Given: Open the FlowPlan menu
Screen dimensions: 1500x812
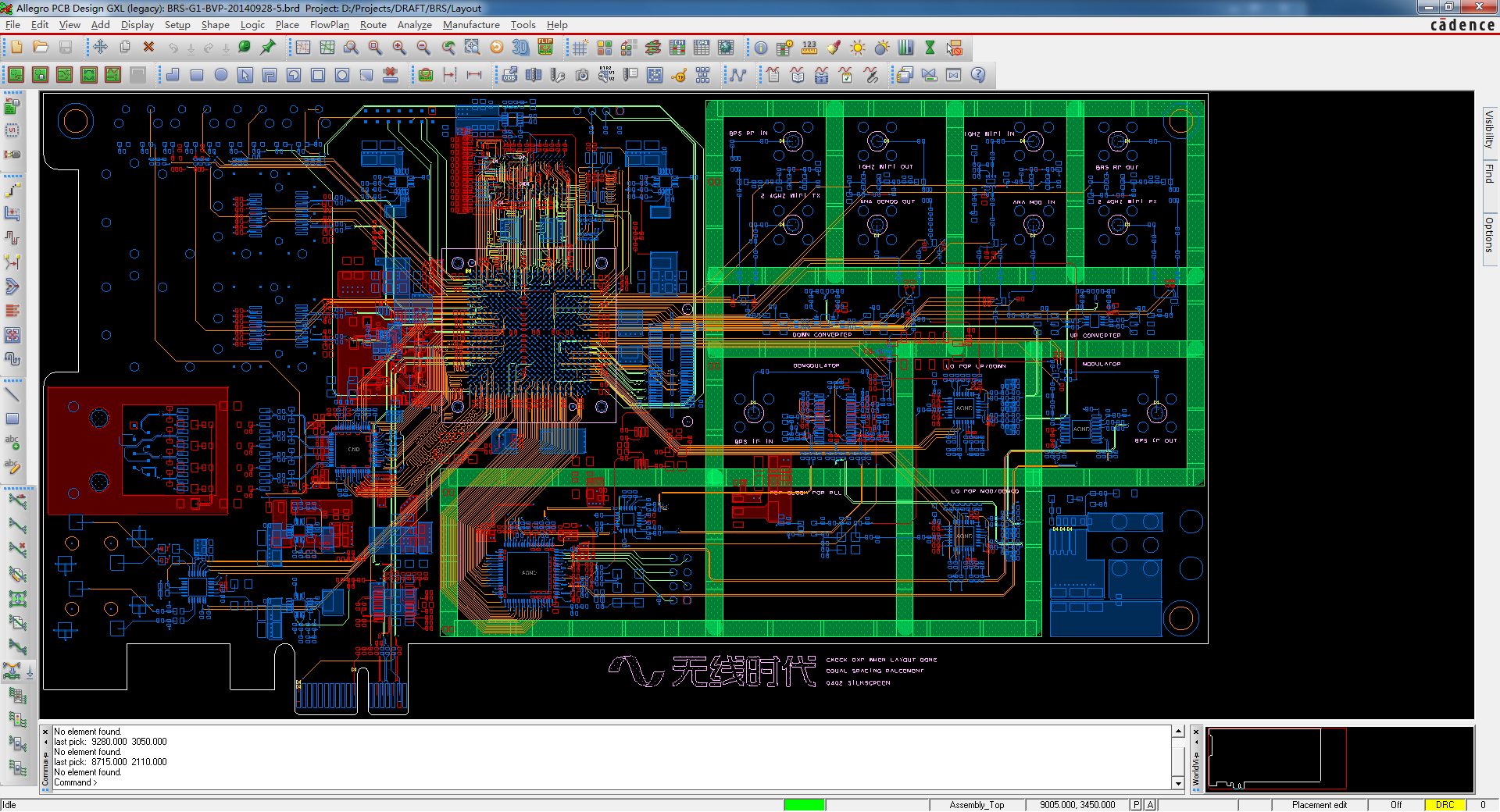Looking at the screenshot, I should pos(330,25).
